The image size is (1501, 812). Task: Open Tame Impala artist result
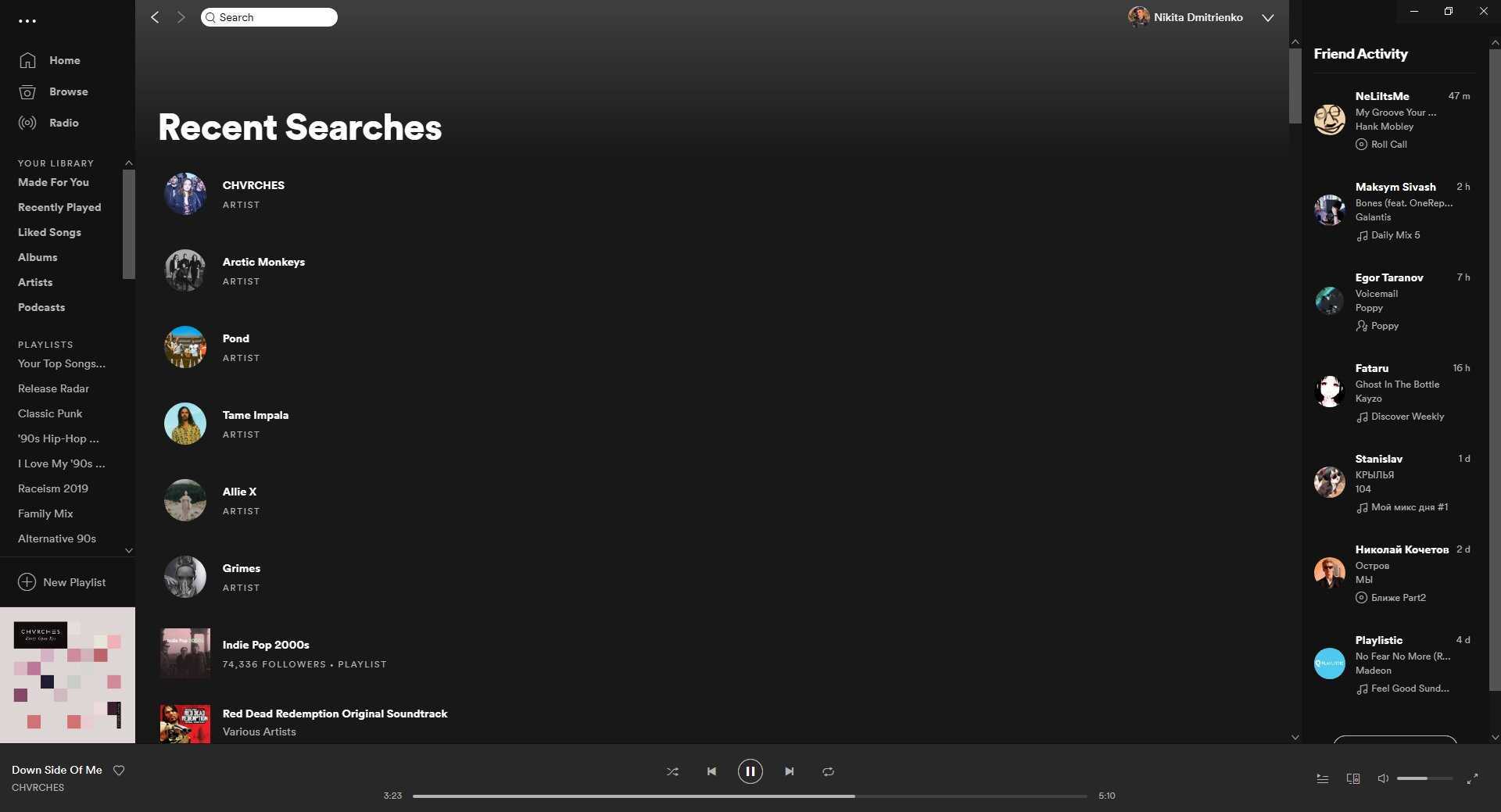point(255,415)
